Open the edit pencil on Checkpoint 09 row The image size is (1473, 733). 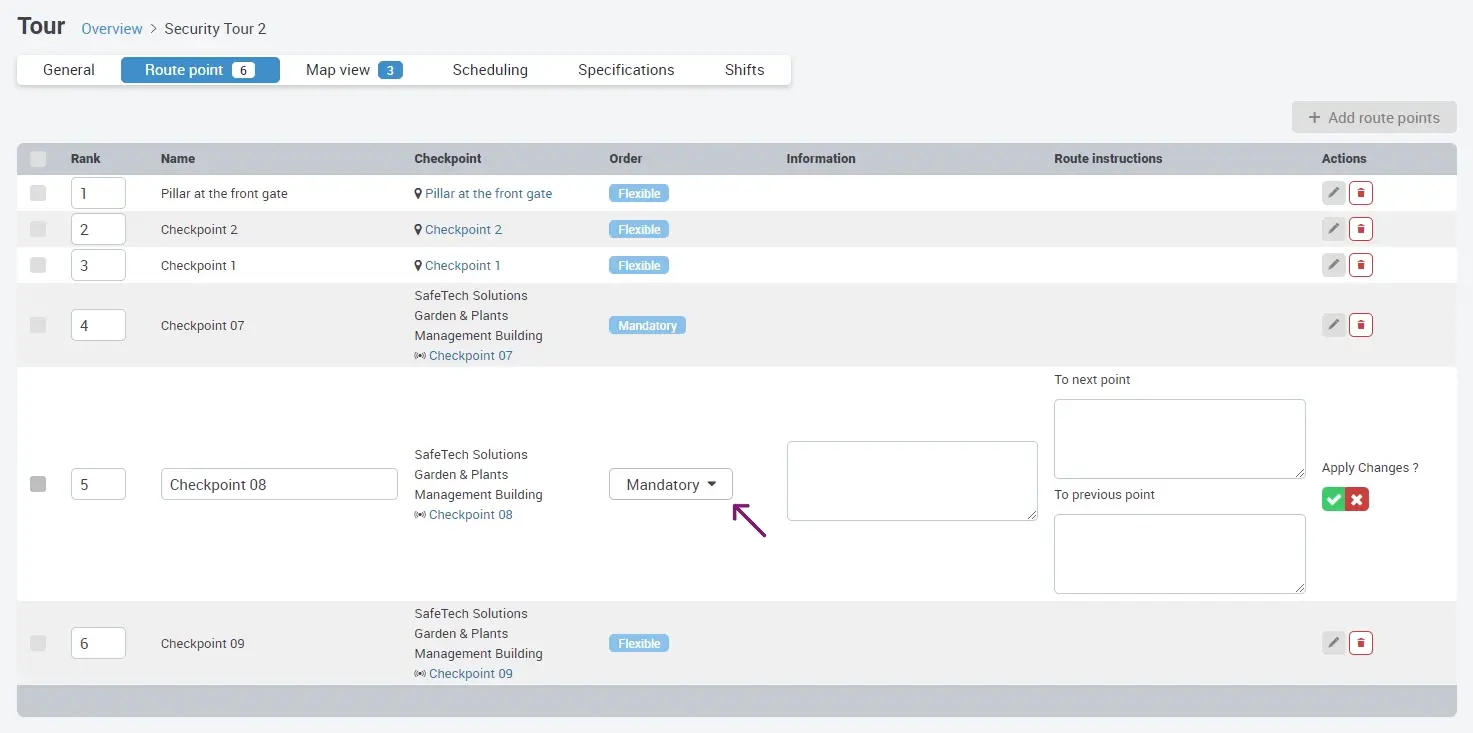click(1333, 642)
